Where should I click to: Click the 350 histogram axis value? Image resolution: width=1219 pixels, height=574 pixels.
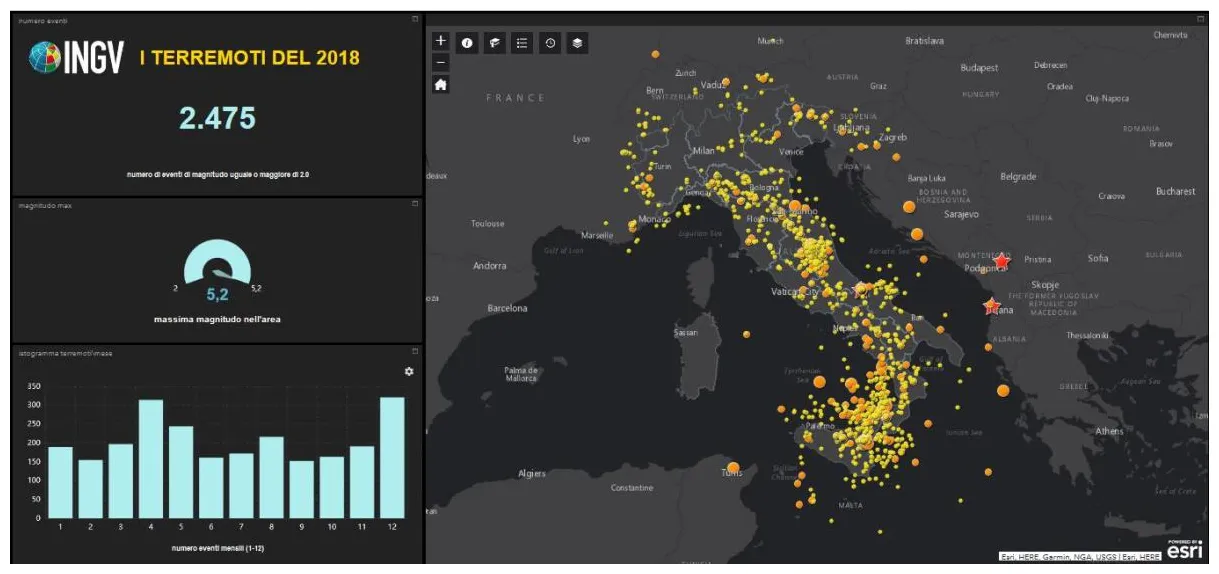pos(34,386)
